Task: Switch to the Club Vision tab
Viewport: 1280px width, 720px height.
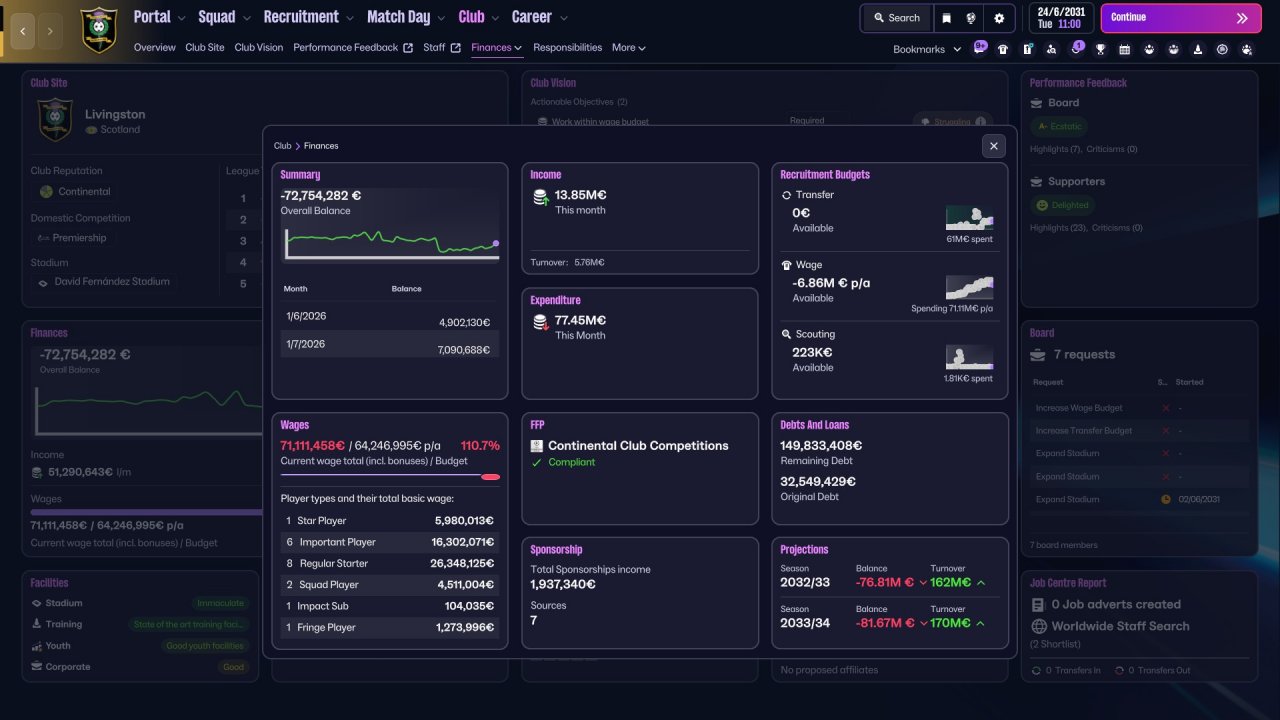Action: tap(259, 48)
